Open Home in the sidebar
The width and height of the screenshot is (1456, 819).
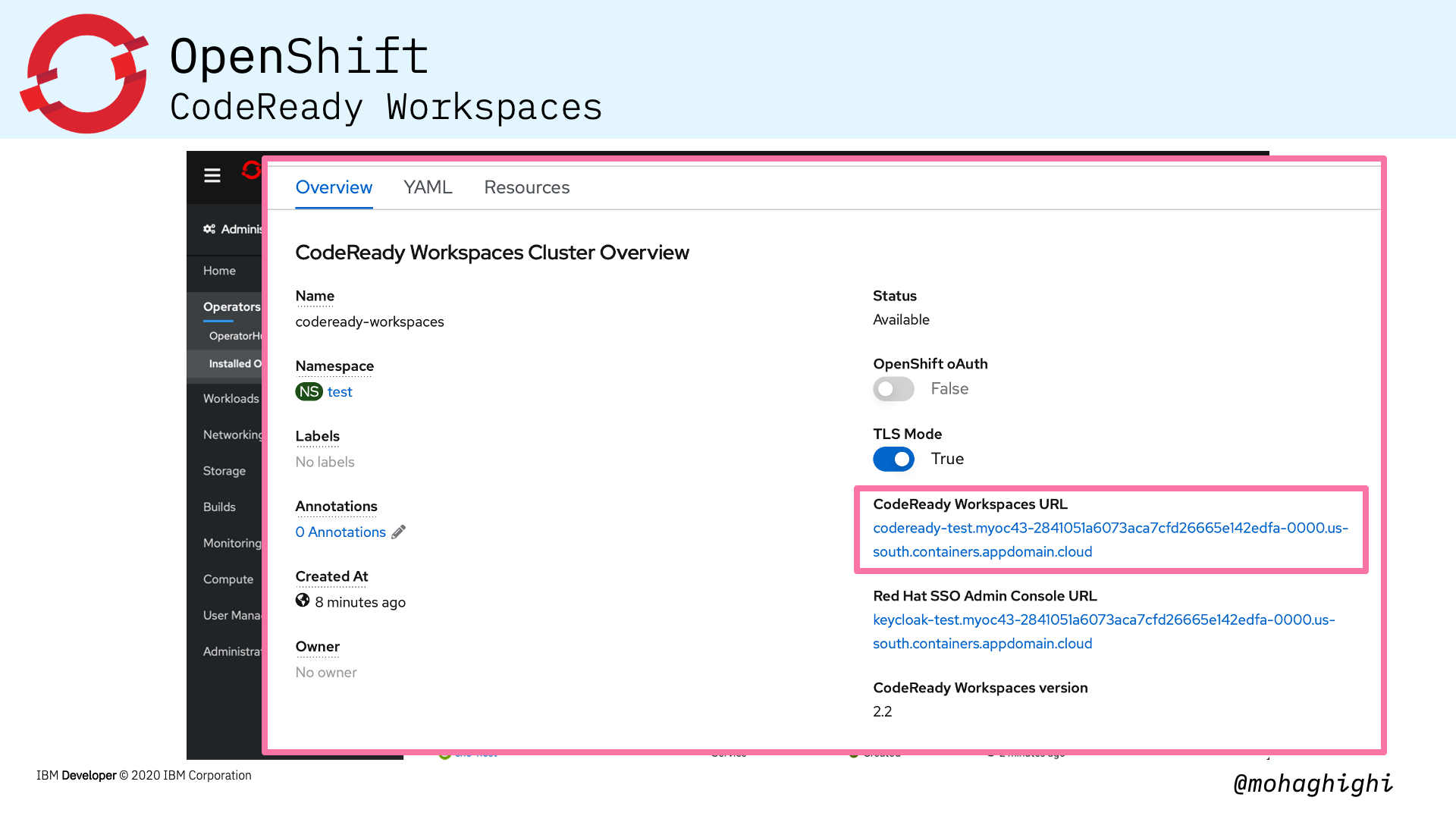[x=219, y=271]
